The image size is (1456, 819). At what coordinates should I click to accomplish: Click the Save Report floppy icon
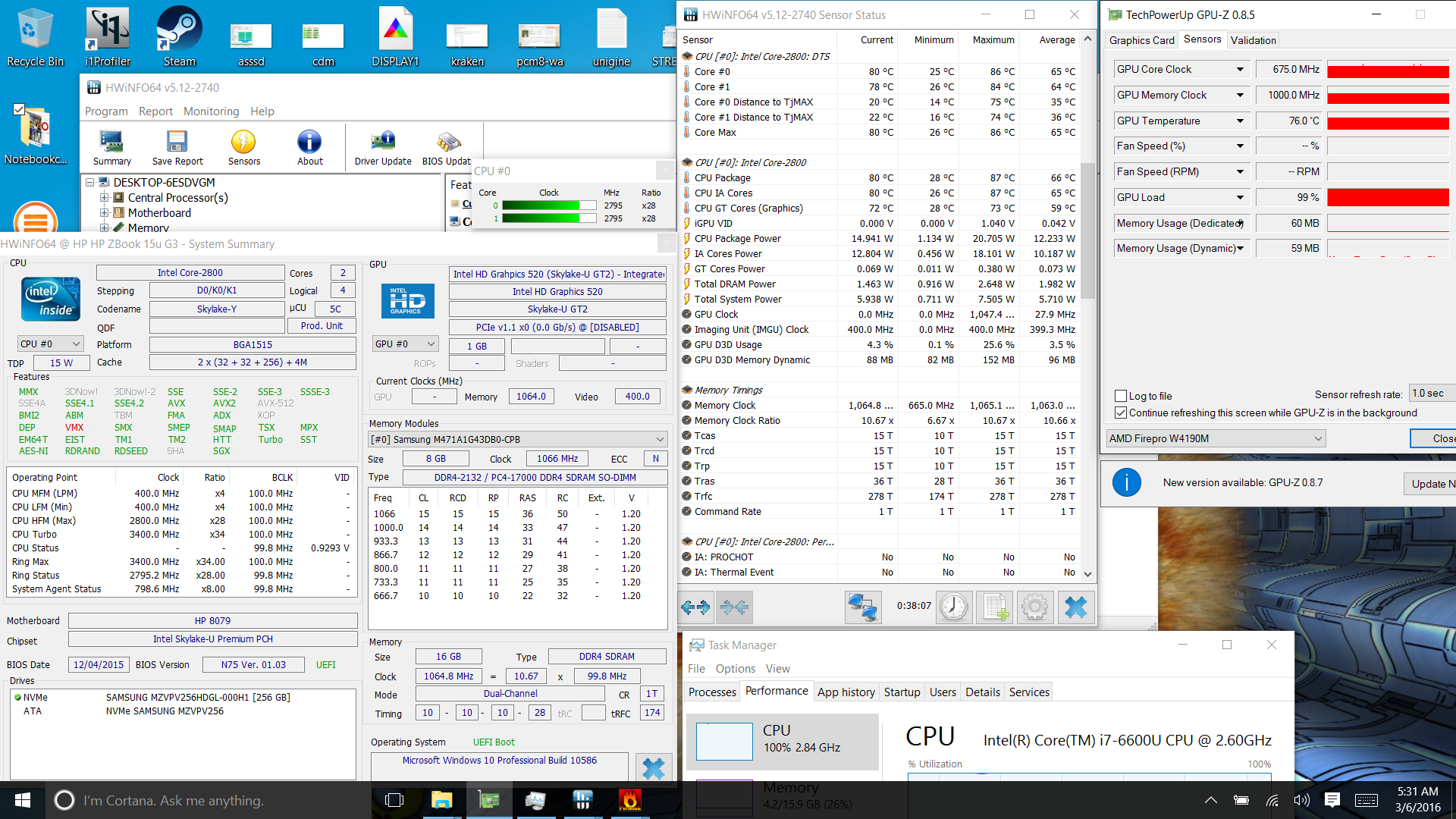point(177,143)
